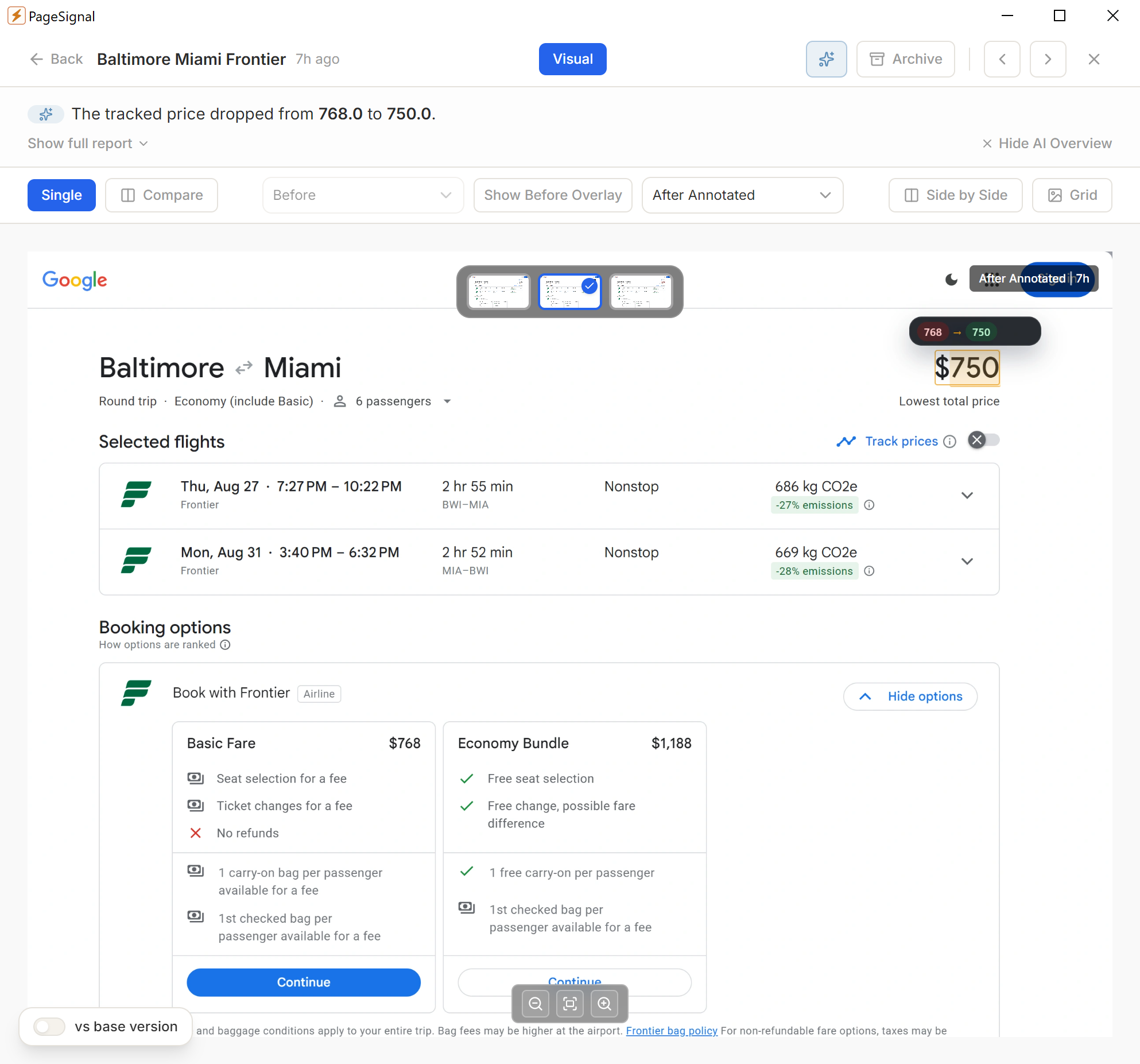The image size is (1140, 1064).
Task: Zoom out the screenshot view
Action: point(535,1004)
